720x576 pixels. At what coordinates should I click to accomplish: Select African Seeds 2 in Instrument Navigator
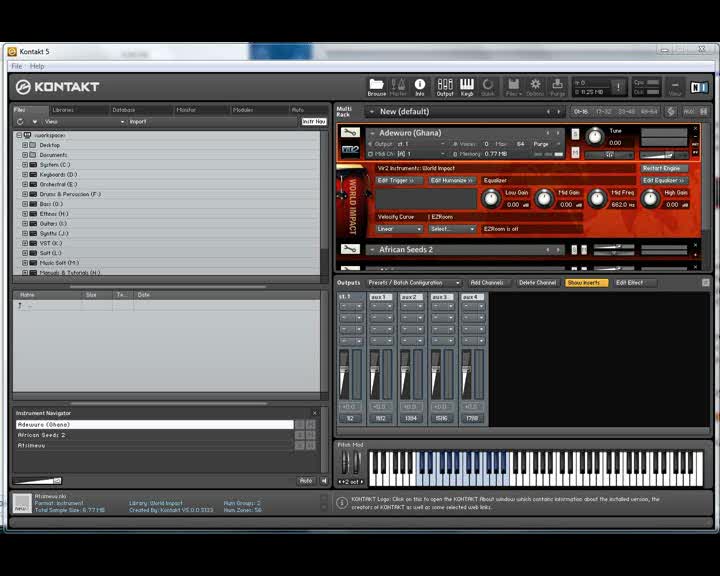(42, 435)
